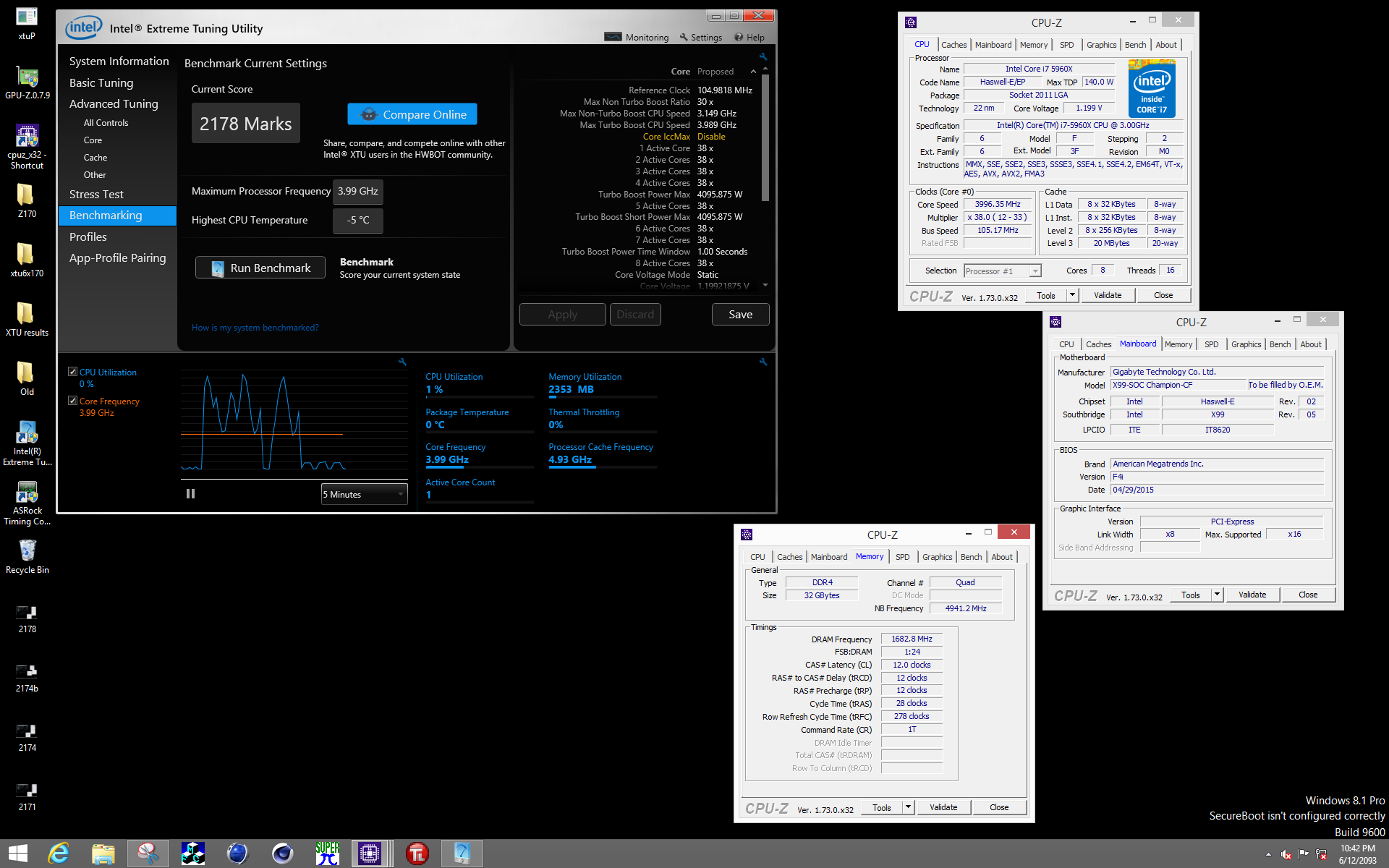Expand Tools dropdown arrow in CPU window

(x=1072, y=295)
